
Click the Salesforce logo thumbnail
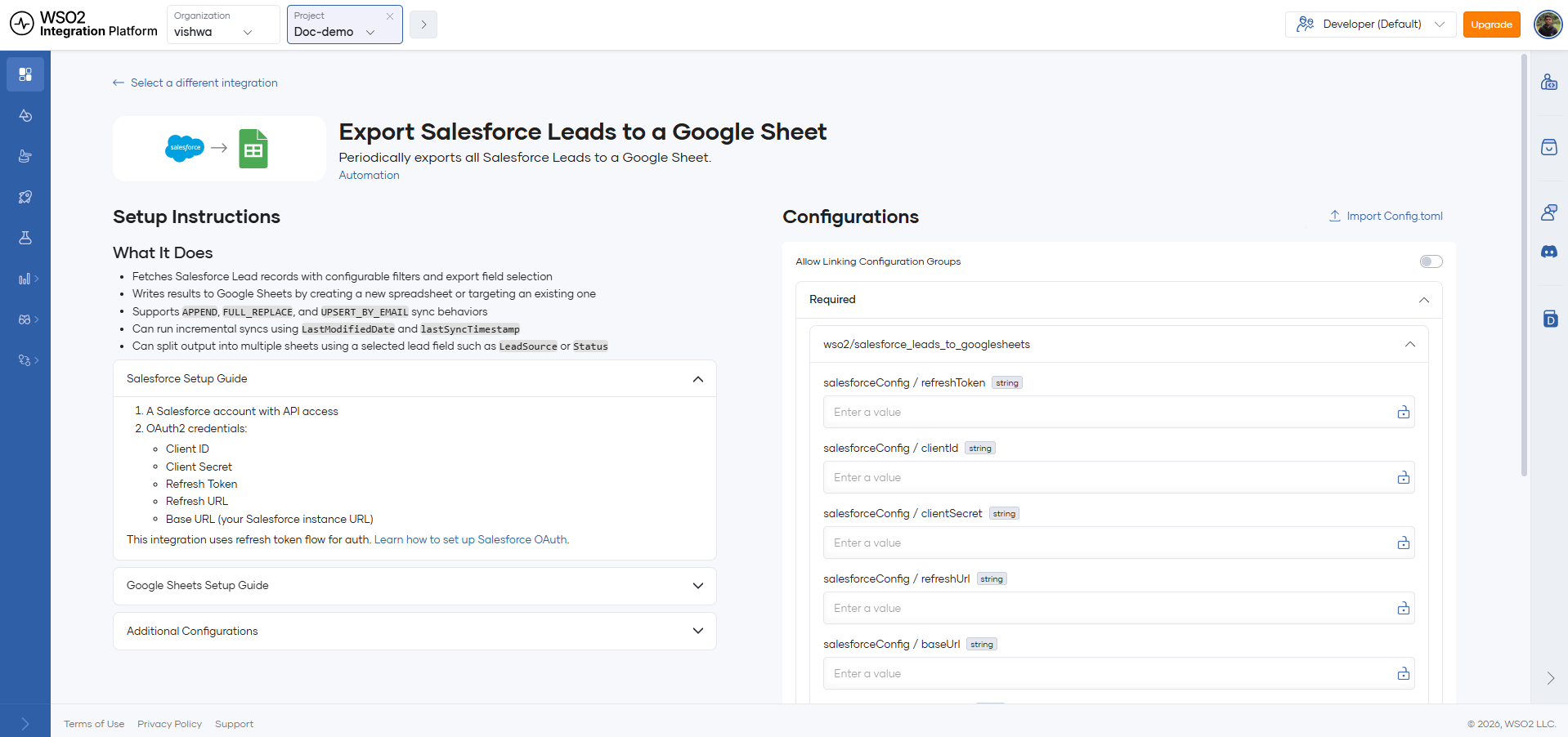[x=185, y=148]
